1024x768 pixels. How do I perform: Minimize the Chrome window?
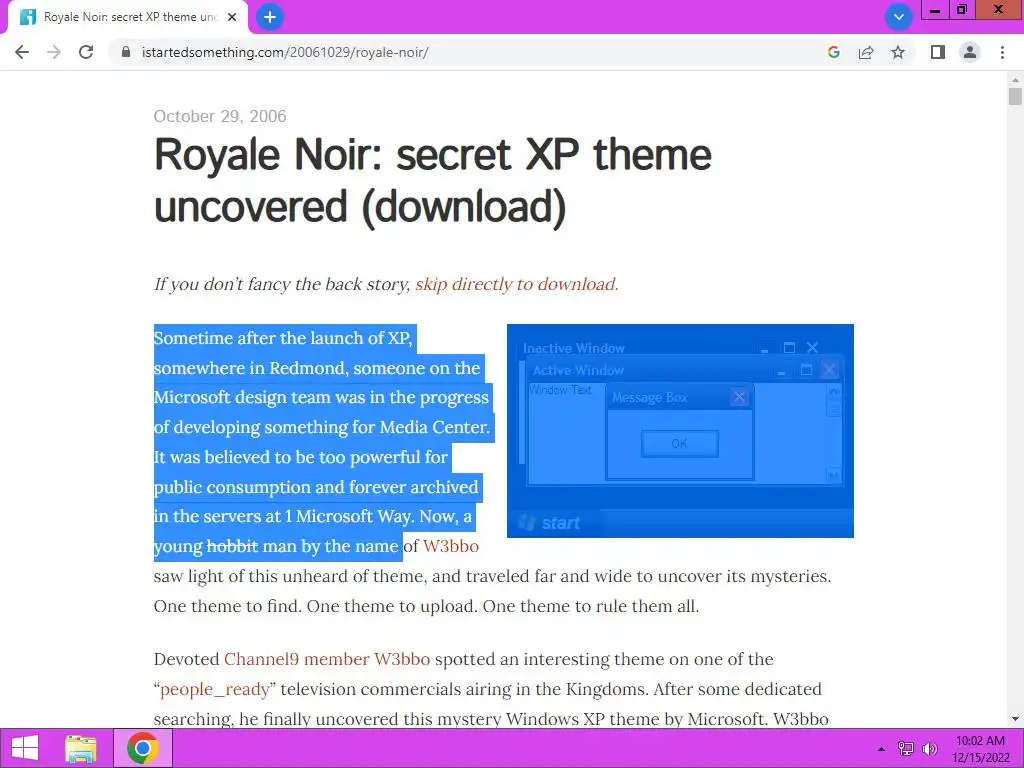click(935, 10)
